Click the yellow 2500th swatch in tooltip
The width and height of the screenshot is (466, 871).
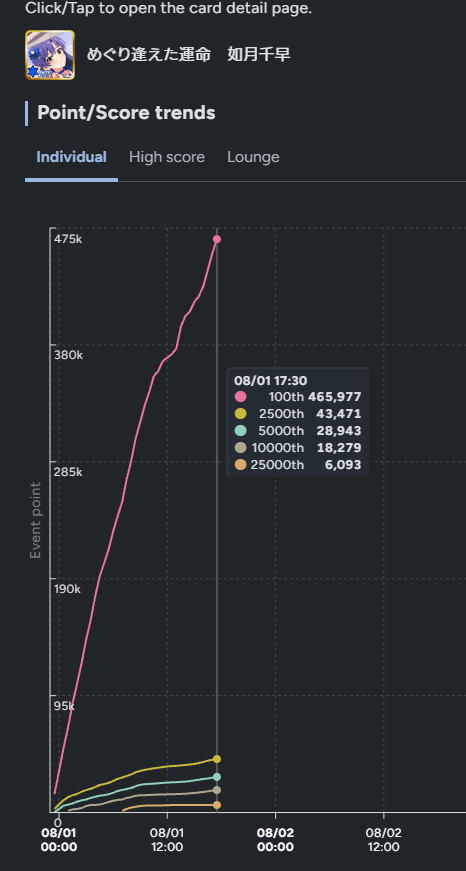click(x=240, y=413)
